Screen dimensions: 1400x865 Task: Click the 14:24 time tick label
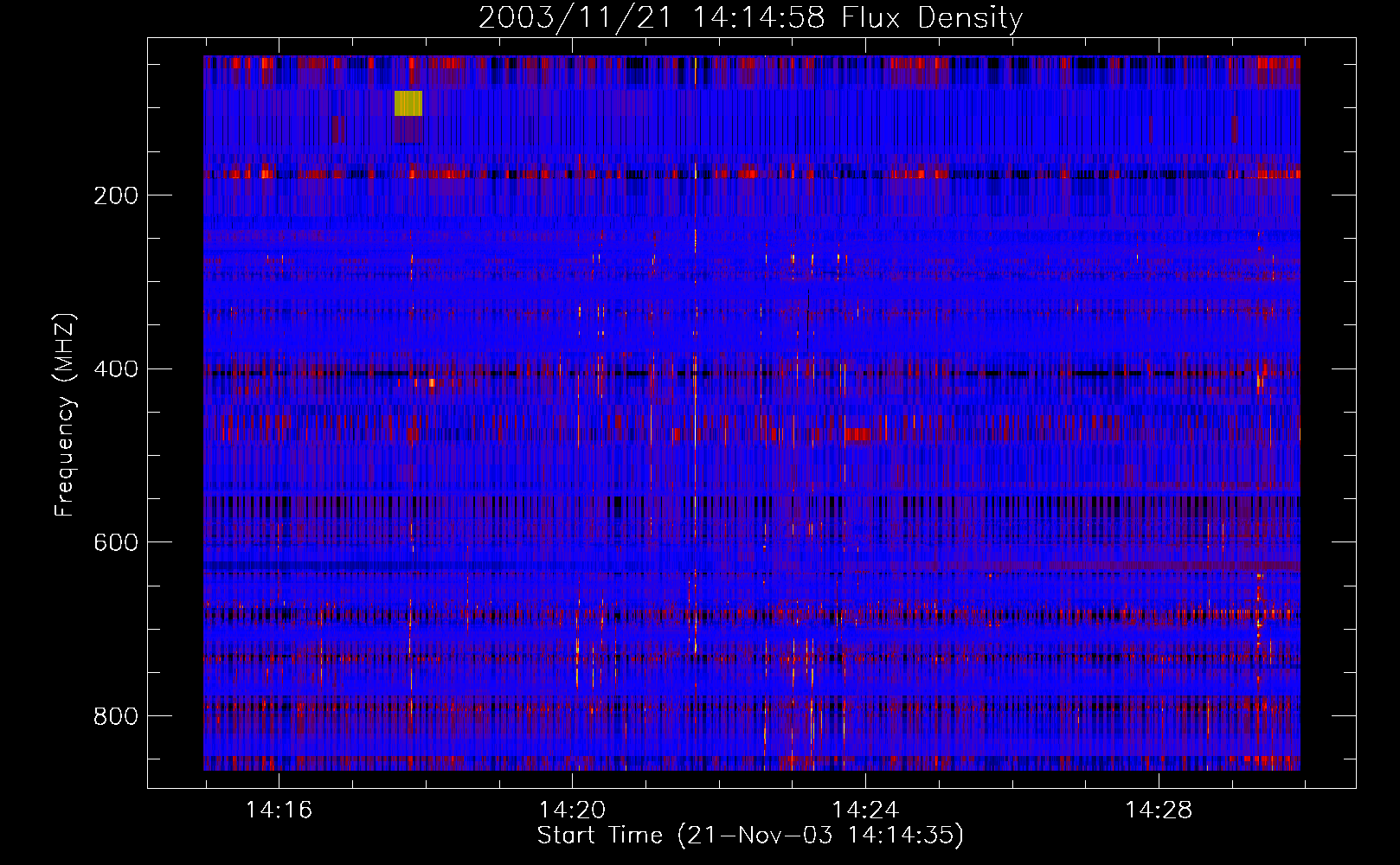pyautogui.click(x=865, y=811)
